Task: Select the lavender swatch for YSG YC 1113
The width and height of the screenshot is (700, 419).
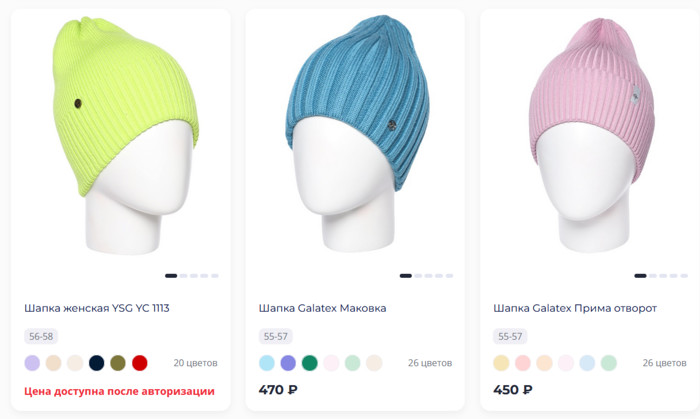Action: pyautogui.click(x=32, y=363)
